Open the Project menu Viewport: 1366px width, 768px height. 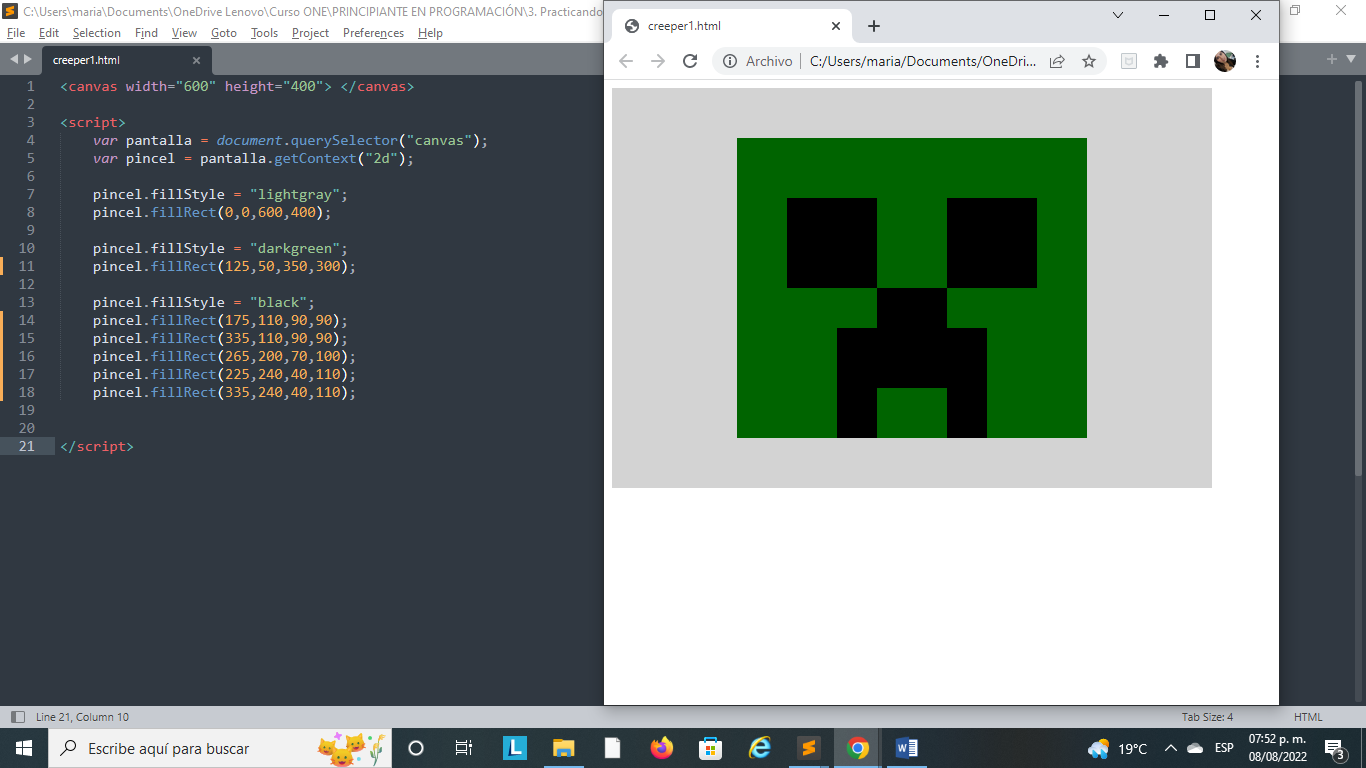tap(310, 33)
